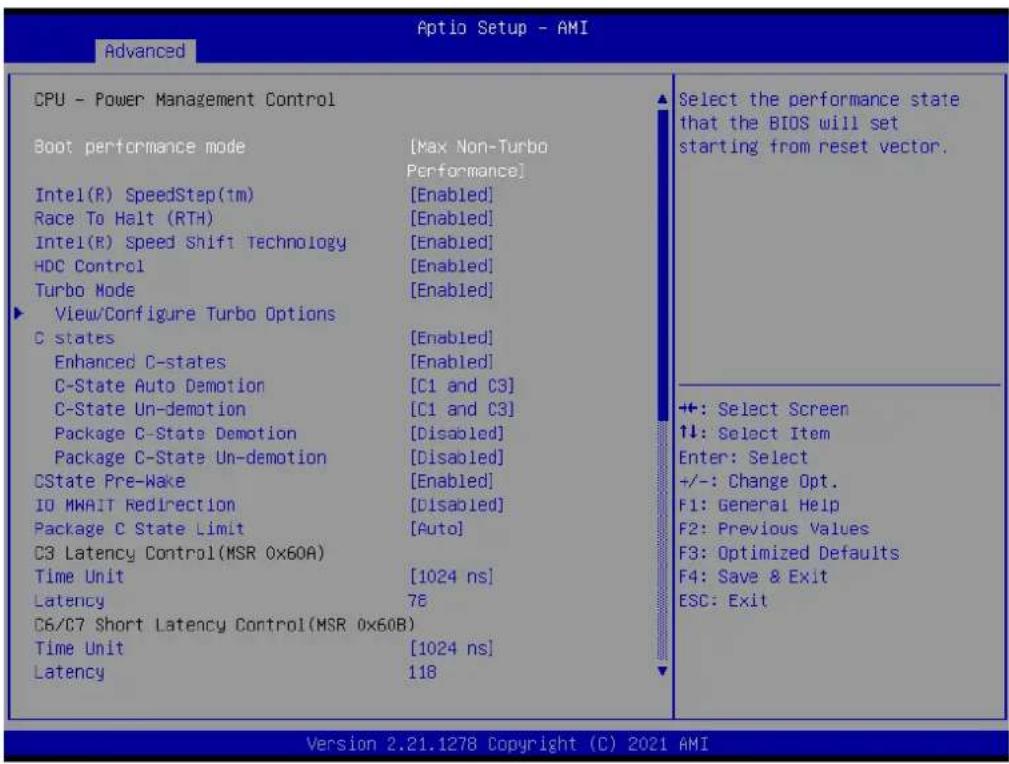Edit C6/C7 Short Latency value 118
The height and width of the screenshot is (764, 1009).
coord(422,672)
